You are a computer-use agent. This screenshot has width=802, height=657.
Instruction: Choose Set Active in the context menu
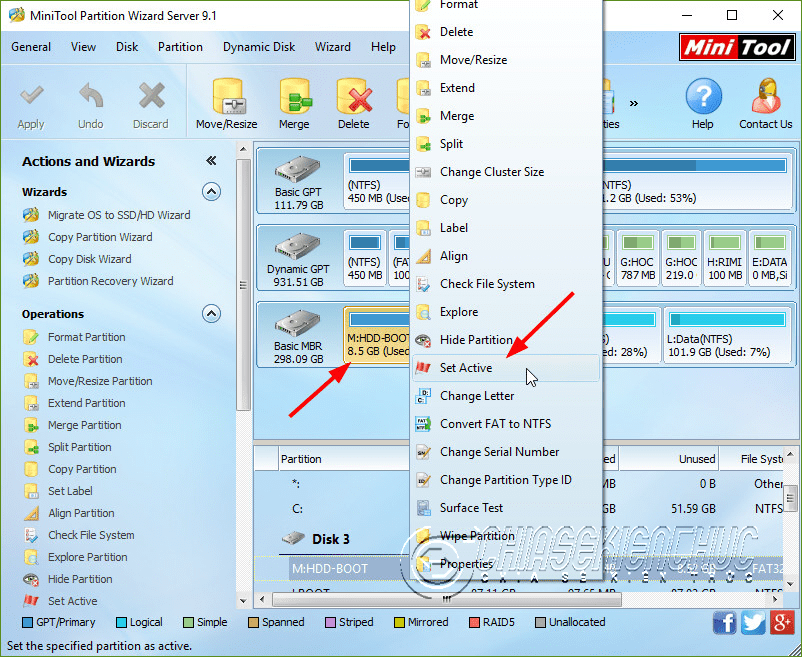coord(505,368)
